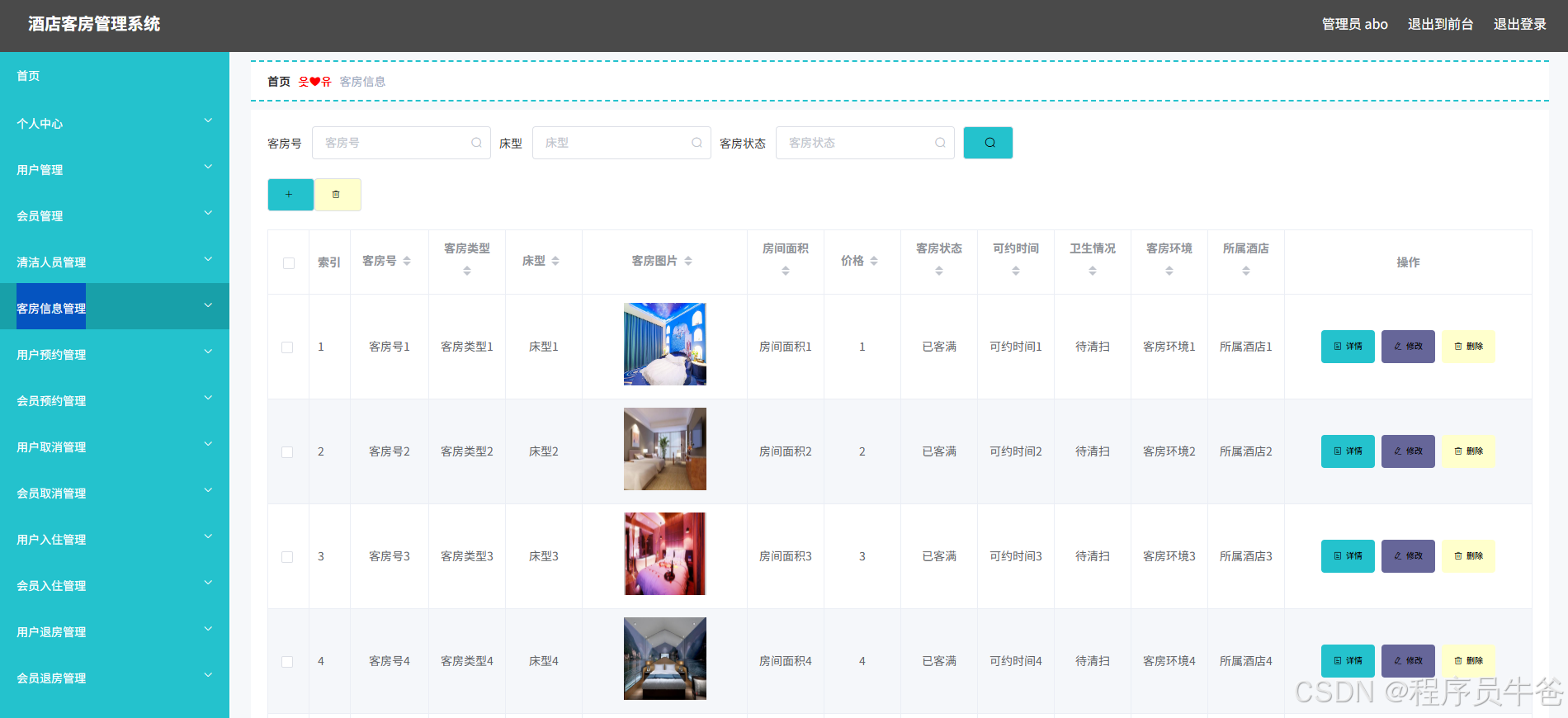
Task: Click 删除 for room 客房号1
Action: tap(1468, 347)
